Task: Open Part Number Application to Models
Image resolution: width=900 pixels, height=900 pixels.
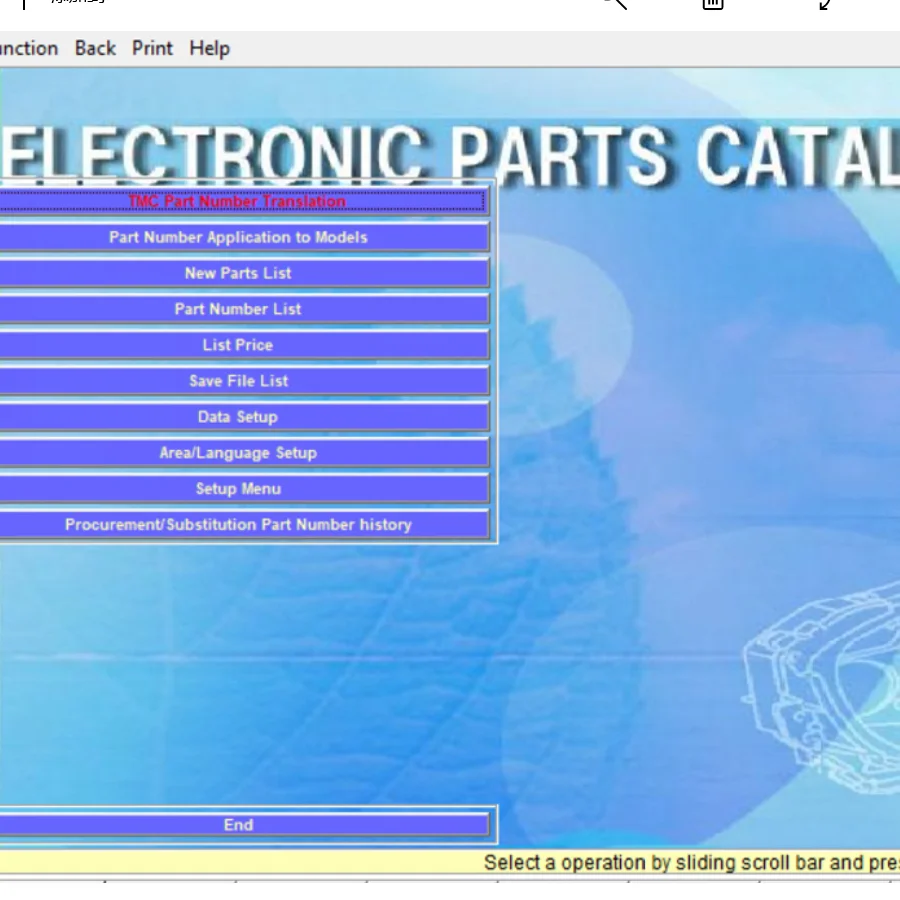Action: tap(238, 237)
